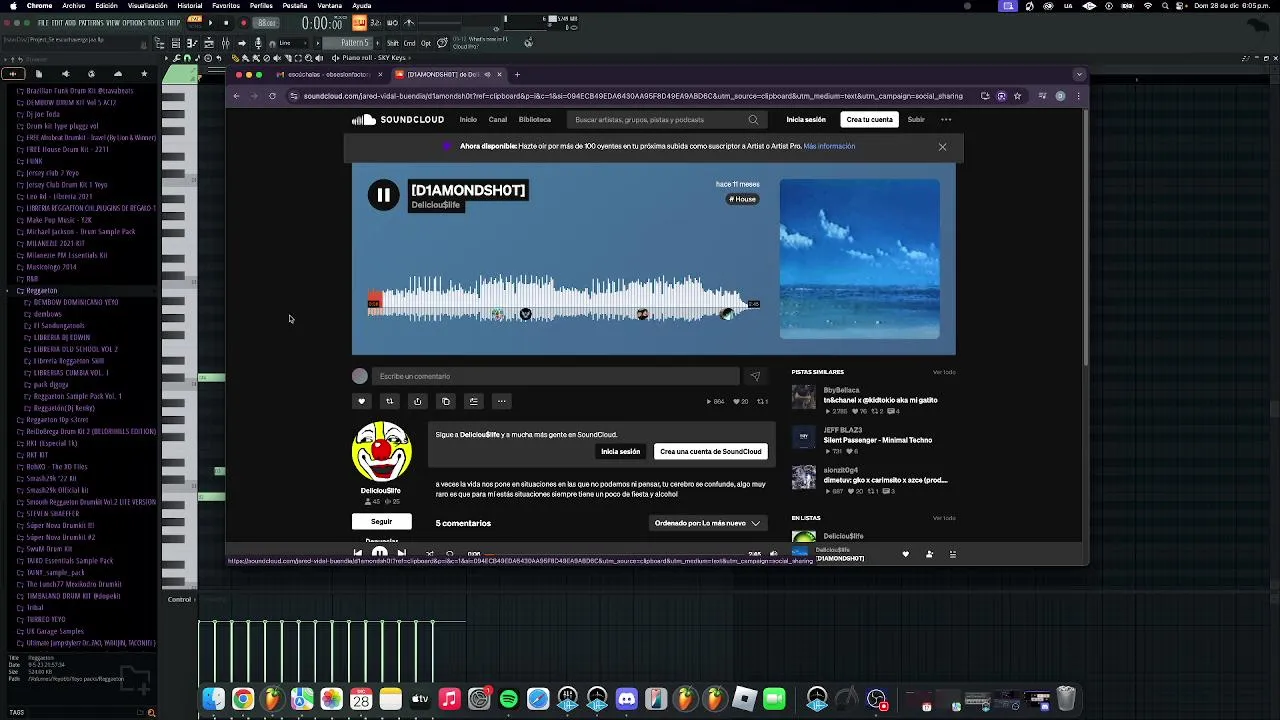1280x720 pixels.
Task: Open macOS Historial menu
Action: pyautogui.click(x=190, y=6)
